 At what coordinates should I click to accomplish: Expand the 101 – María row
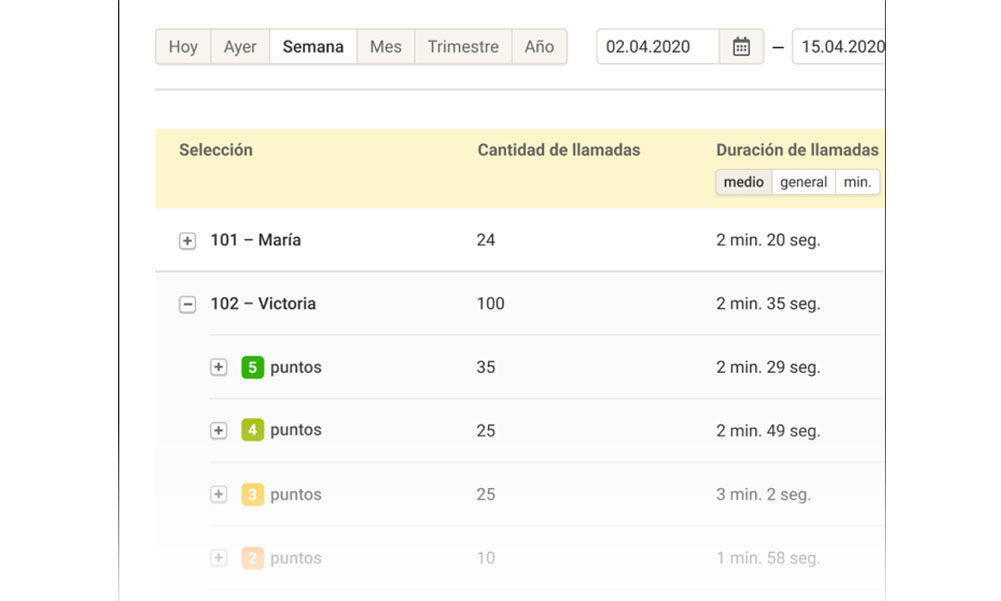(x=187, y=241)
